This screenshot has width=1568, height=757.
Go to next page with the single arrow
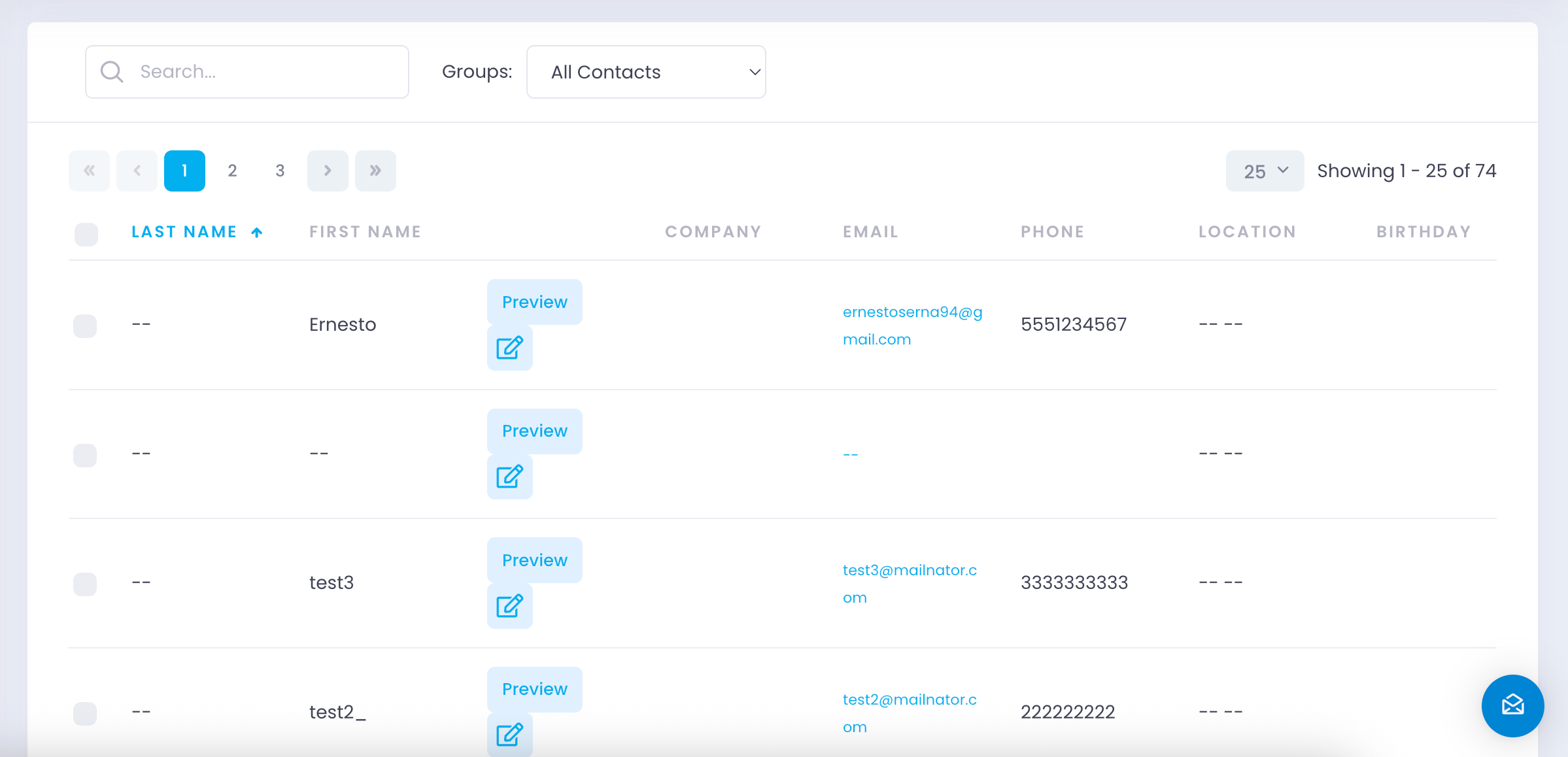(x=328, y=171)
